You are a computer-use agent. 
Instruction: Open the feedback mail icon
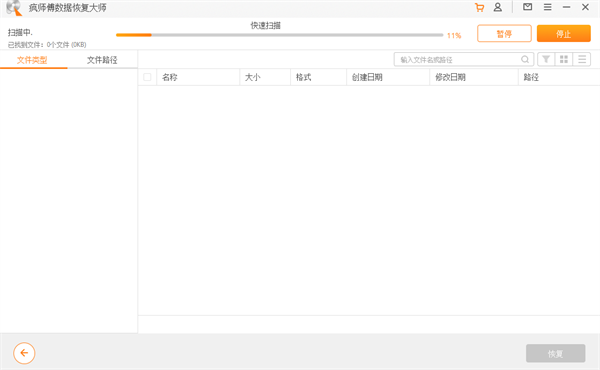[527, 7]
